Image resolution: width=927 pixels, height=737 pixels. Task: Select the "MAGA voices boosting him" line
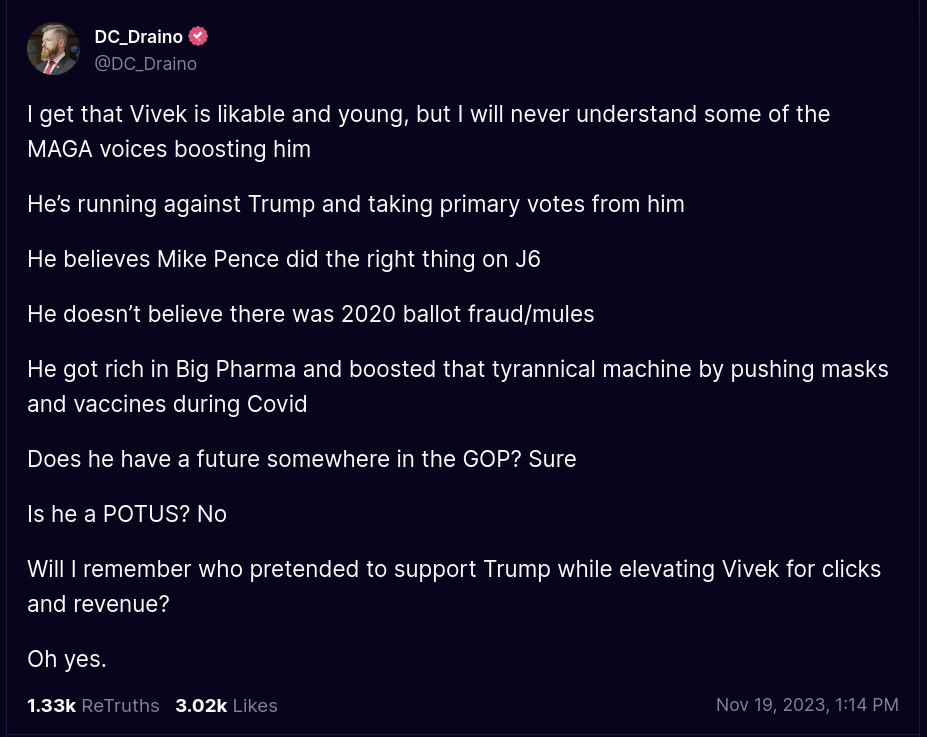point(169,149)
